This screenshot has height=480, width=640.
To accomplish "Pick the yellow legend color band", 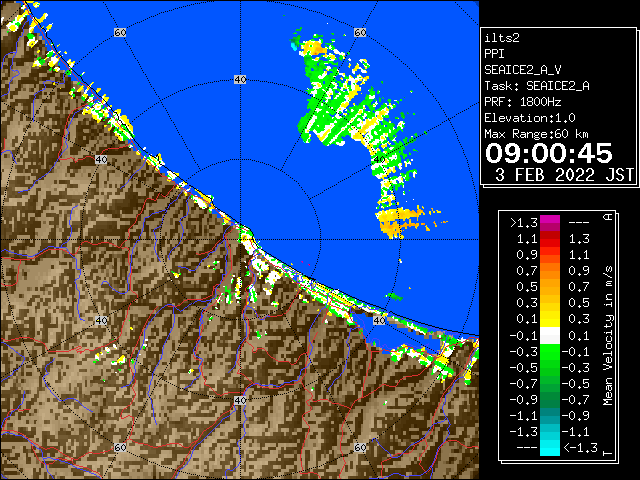I will point(550,319).
